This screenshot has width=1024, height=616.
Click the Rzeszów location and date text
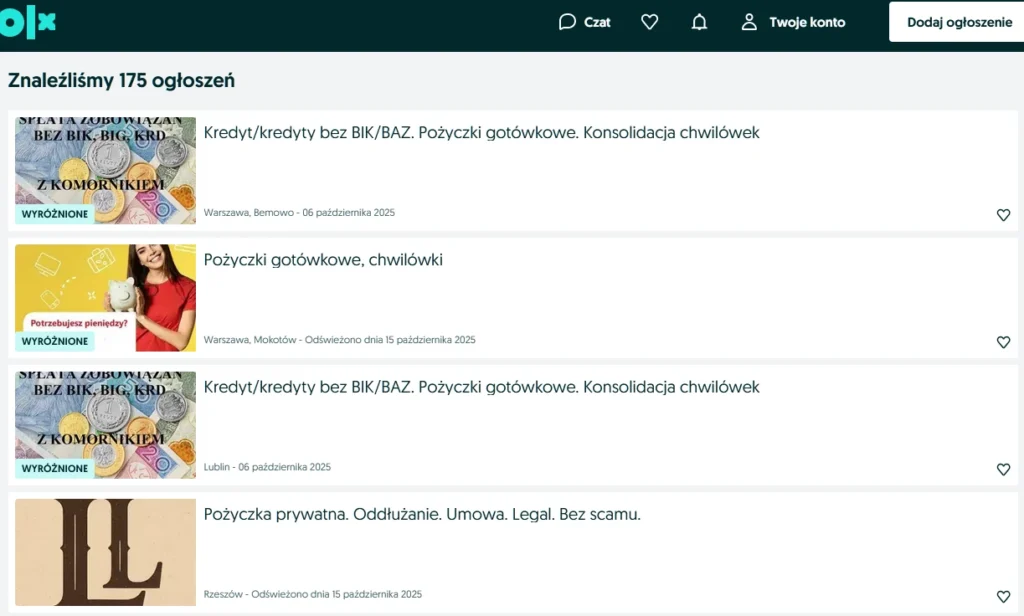pyautogui.click(x=312, y=594)
